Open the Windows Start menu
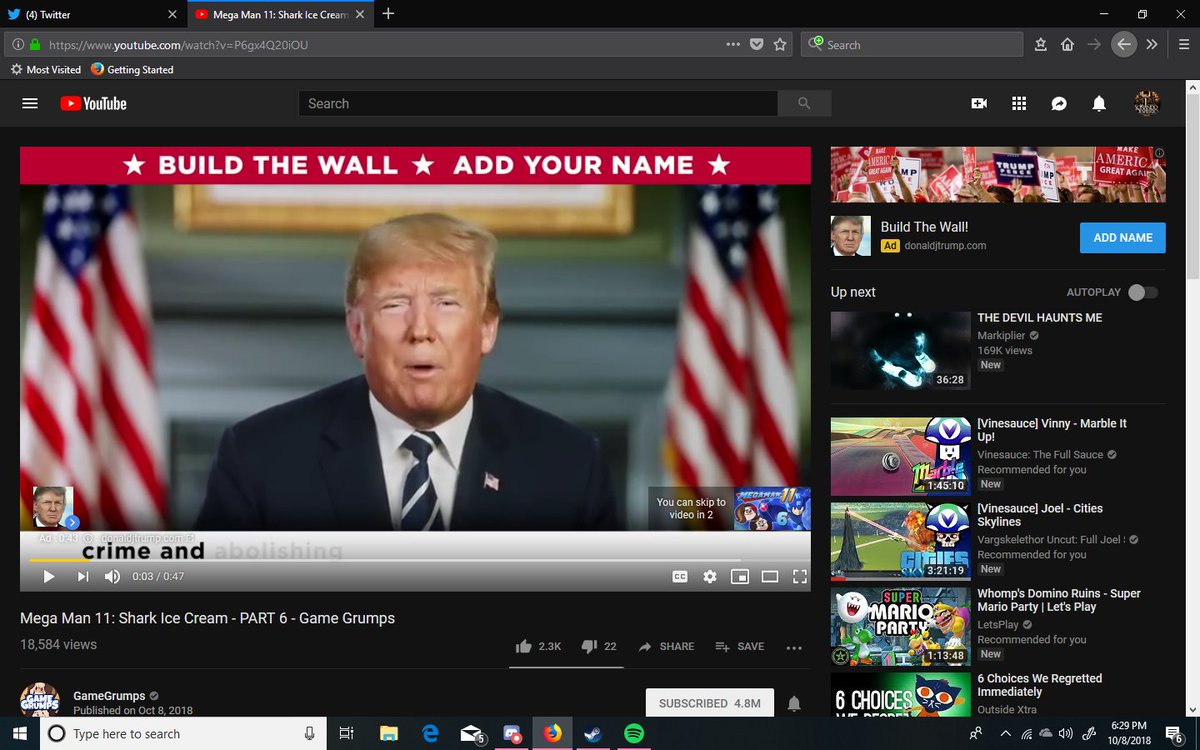 tap(20, 733)
